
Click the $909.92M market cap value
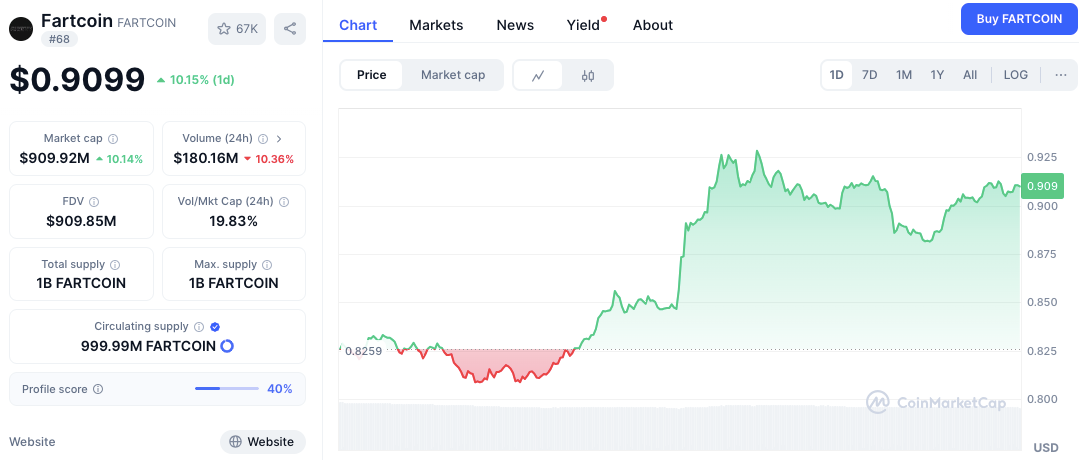(x=54, y=158)
